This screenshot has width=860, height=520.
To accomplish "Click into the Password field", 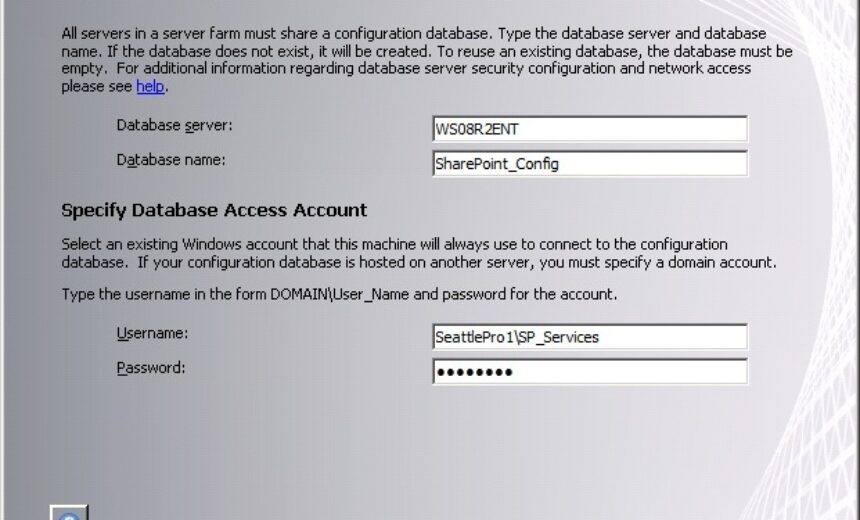I will point(589,372).
